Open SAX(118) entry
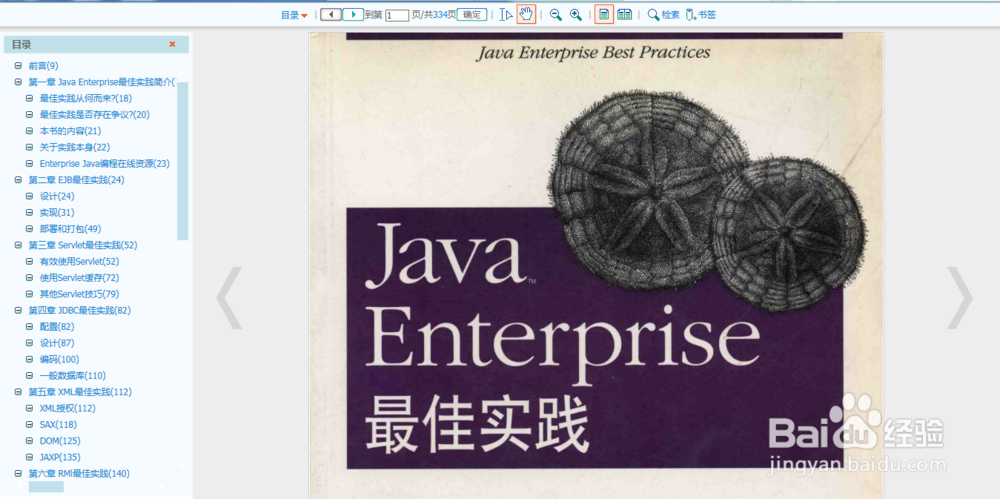1000x499 pixels. (x=57, y=424)
